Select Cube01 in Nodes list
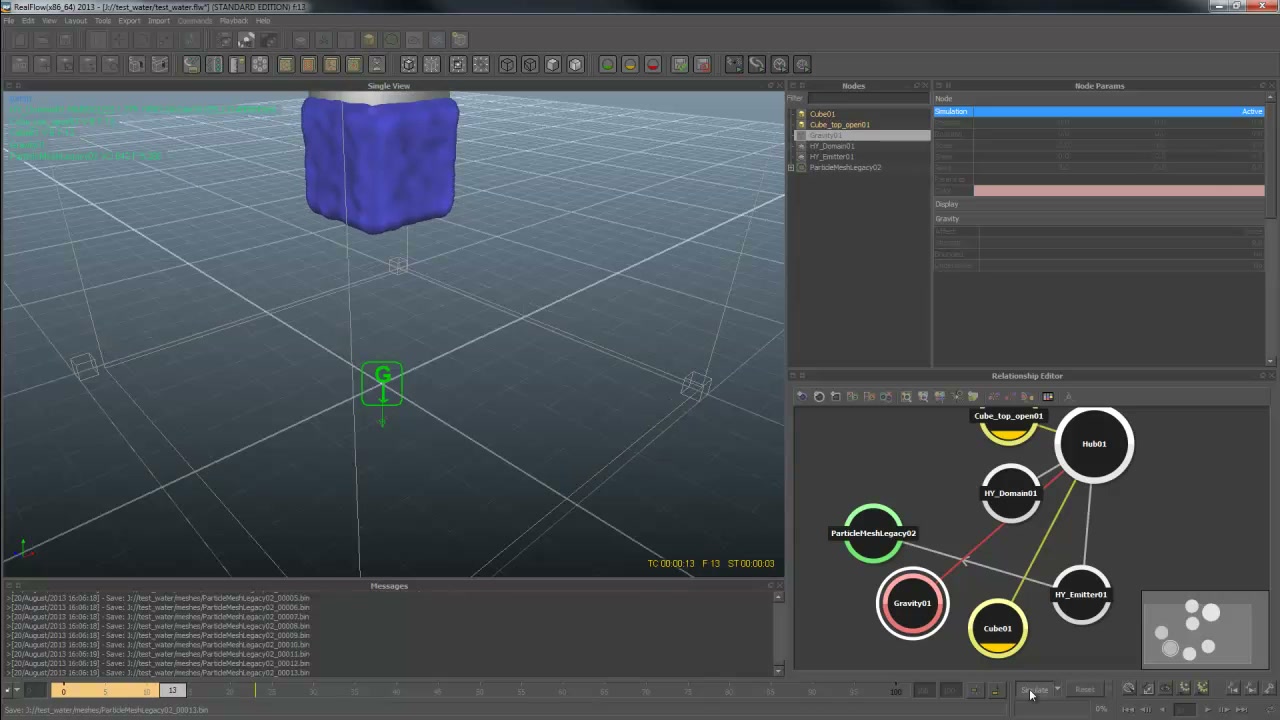 [x=822, y=114]
